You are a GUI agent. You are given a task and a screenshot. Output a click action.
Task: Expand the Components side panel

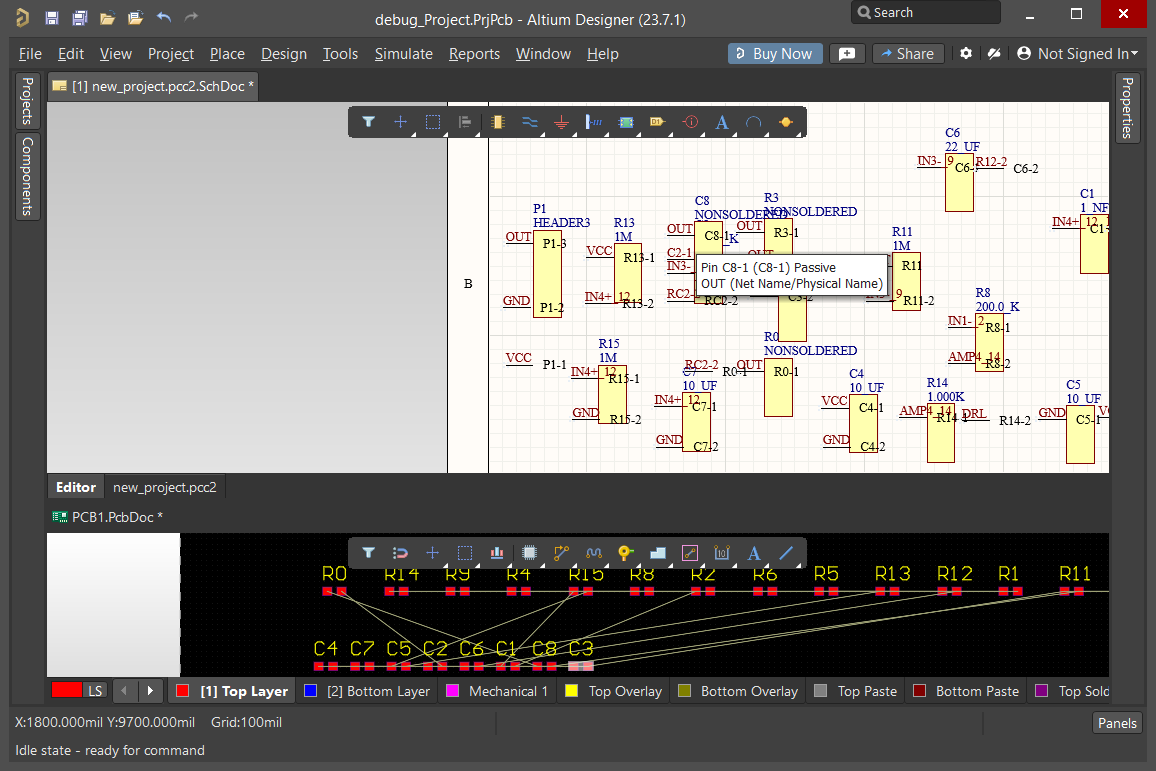click(27, 176)
